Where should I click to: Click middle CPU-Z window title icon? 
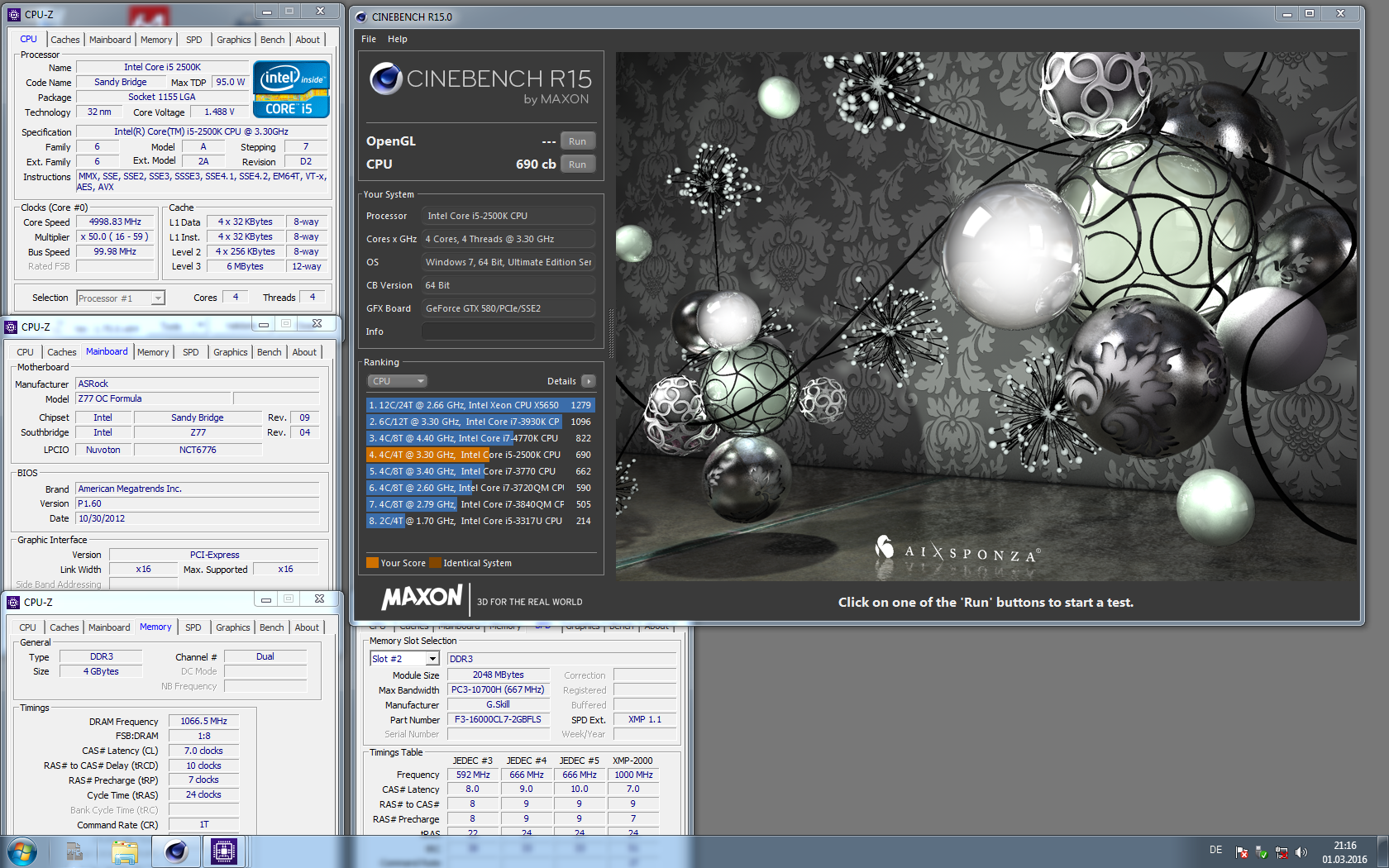click(x=12, y=327)
